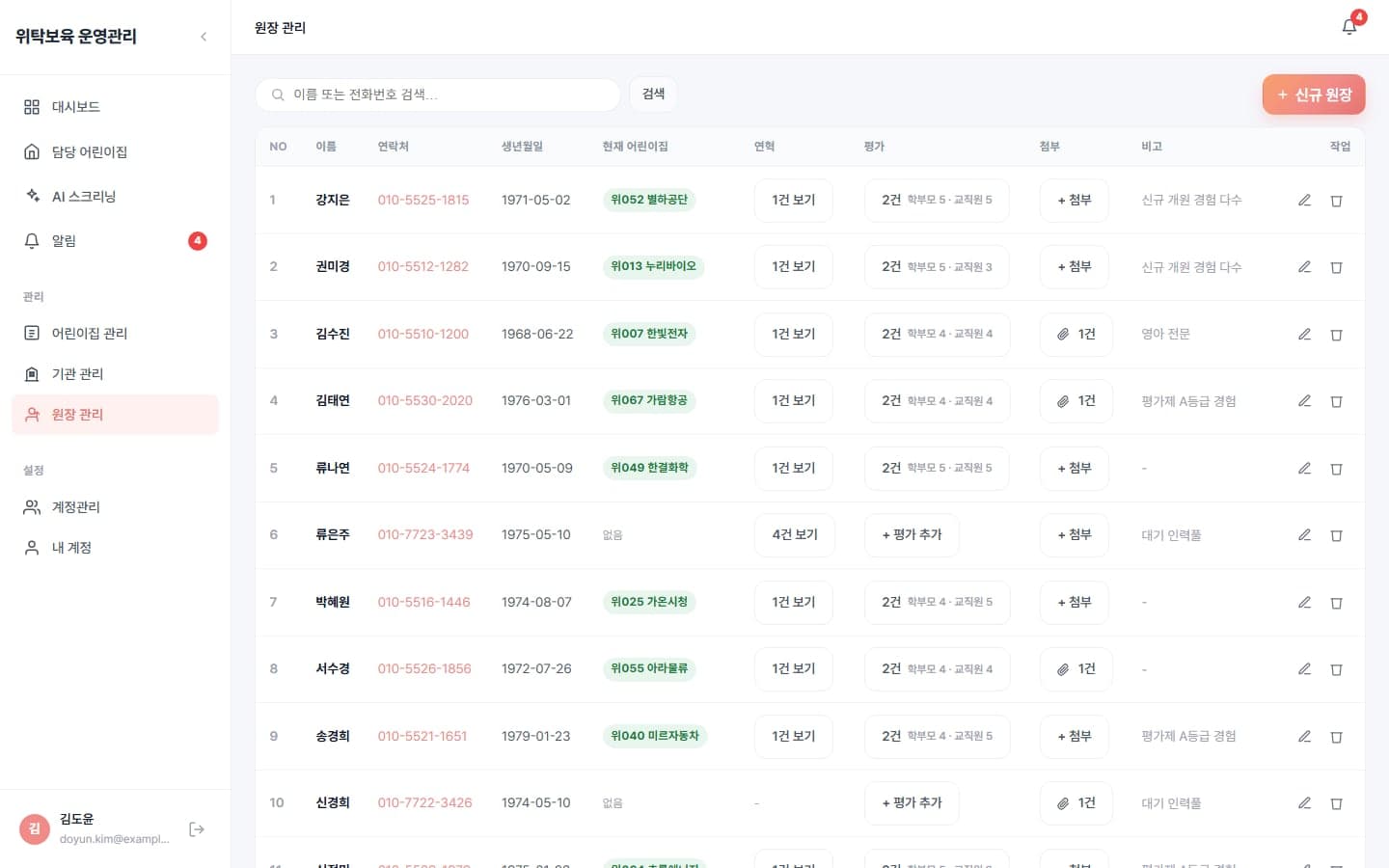1389x868 pixels.
Task: Click the edit pencil for 류은주
Action: (1304, 535)
